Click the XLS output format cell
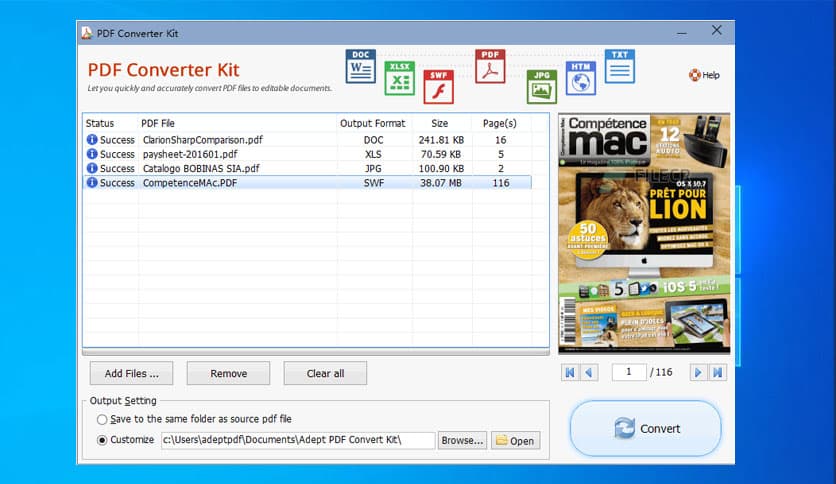This screenshot has height=484, width=836. [x=373, y=154]
